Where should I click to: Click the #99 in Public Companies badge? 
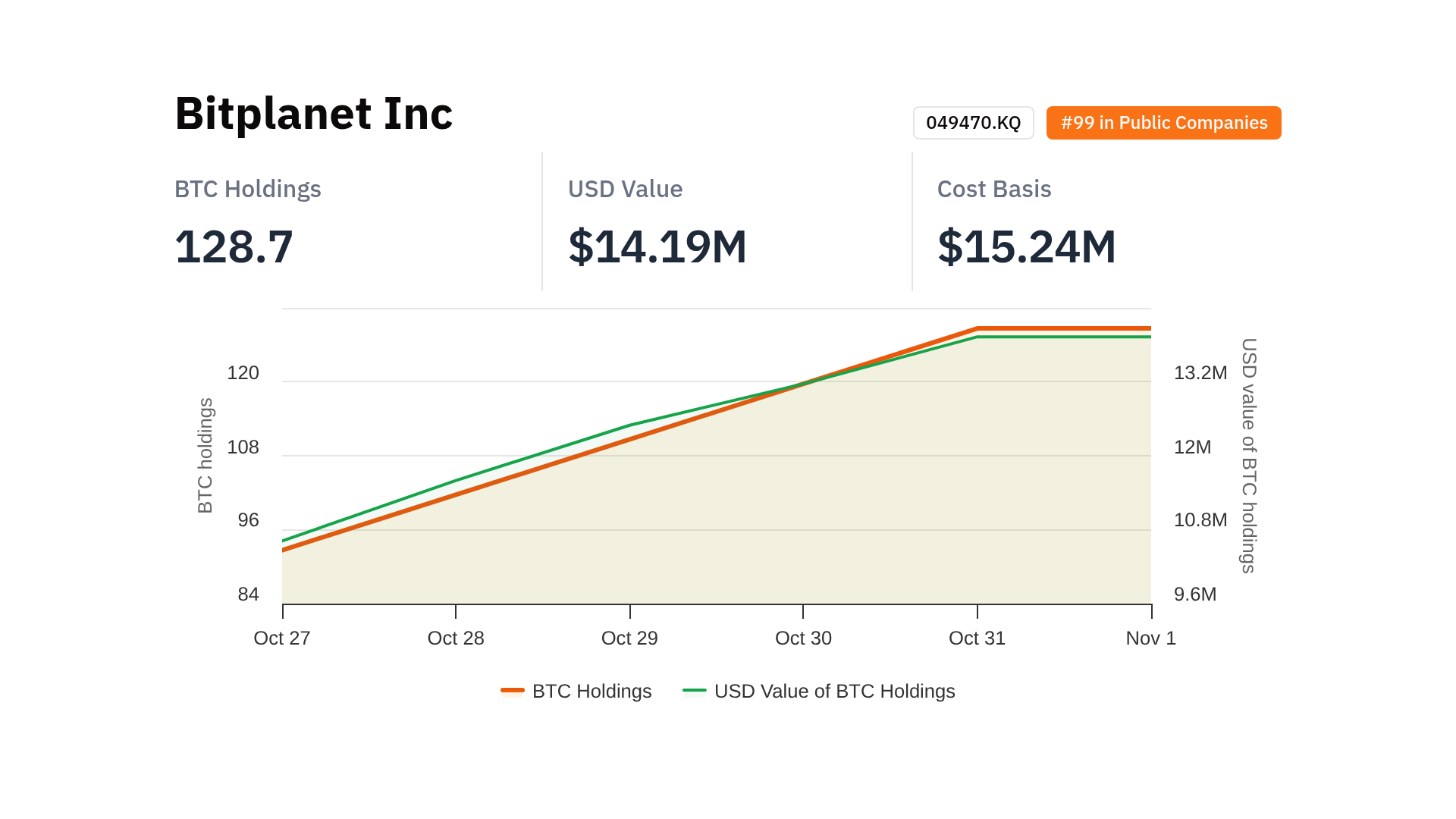[1163, 123]
